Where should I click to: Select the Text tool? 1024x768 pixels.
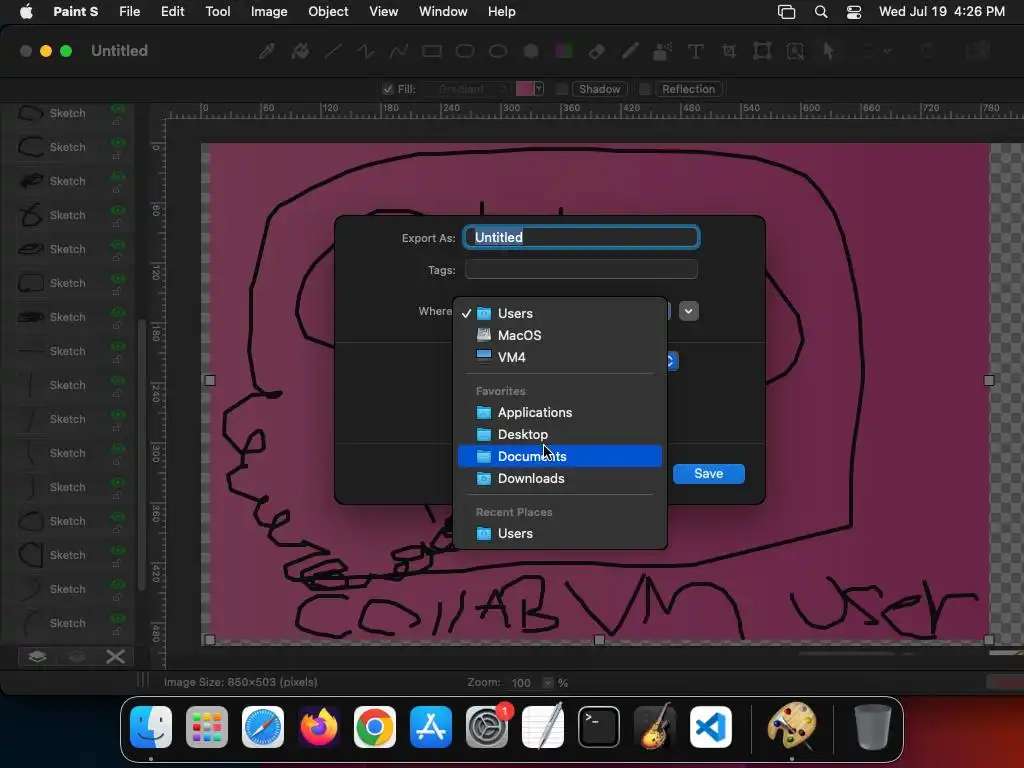click(x=696, y=51)
